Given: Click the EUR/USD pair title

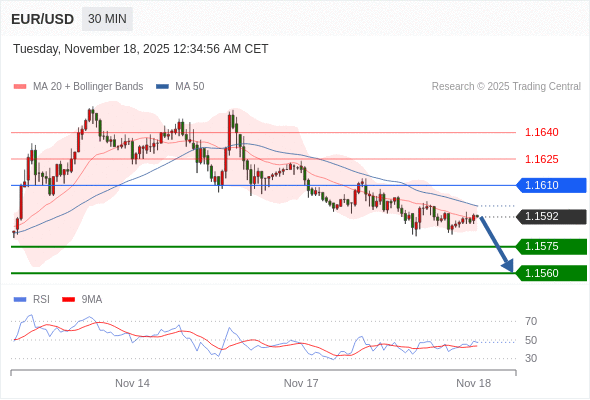Looking at the screenshot, I should [x=43, y=19].
